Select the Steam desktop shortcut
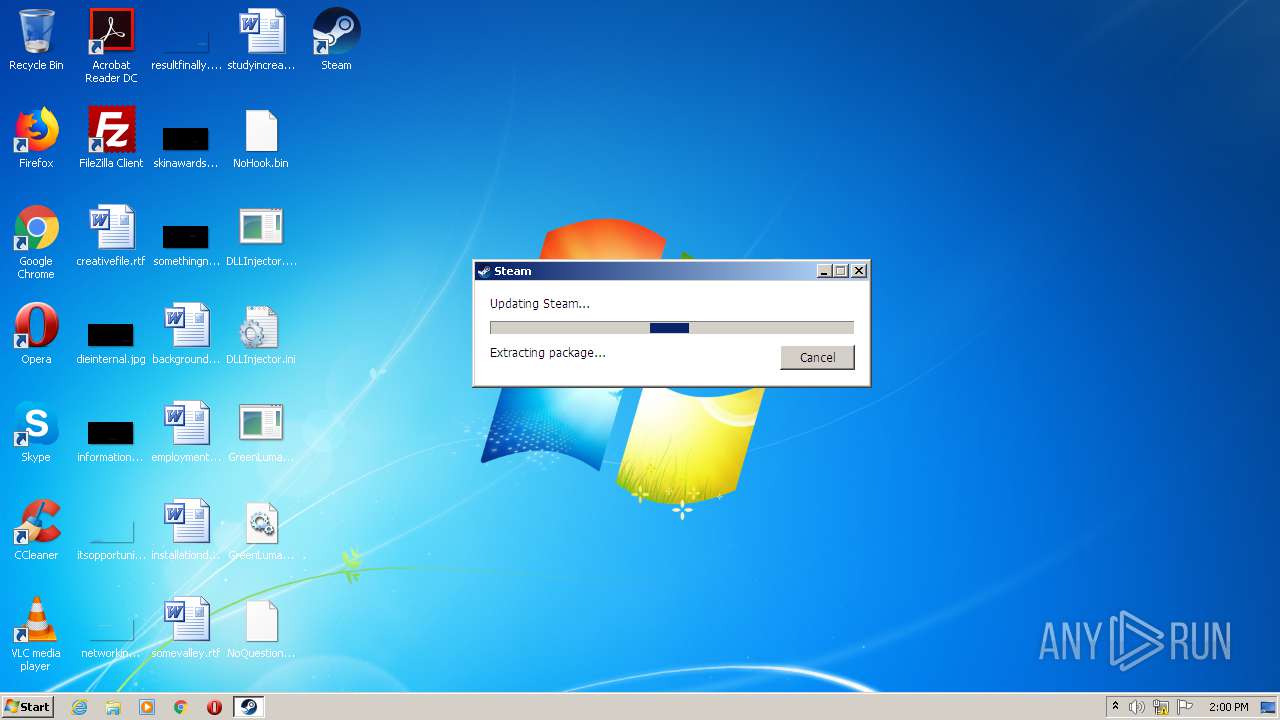The width and height of the screenshot is (1280, 720). (336, 40)
